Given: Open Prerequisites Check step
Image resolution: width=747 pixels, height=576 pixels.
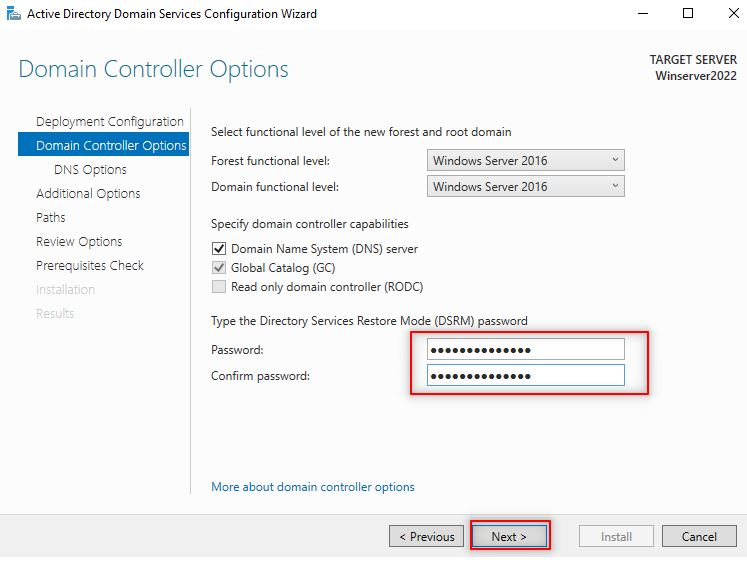Looking at the screenshot, I should point(90,266).
